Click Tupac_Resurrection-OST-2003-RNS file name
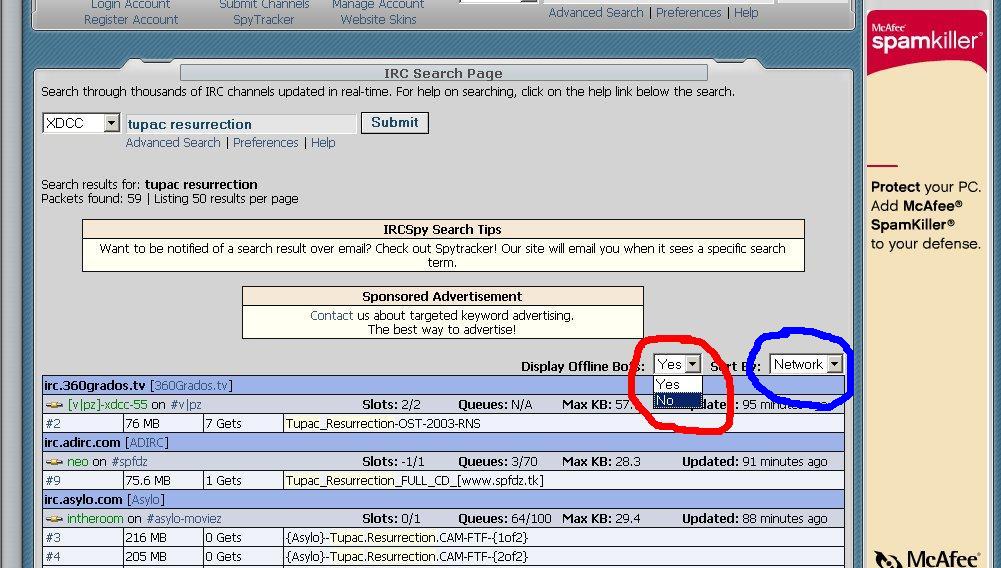 (x=383, y=424)
